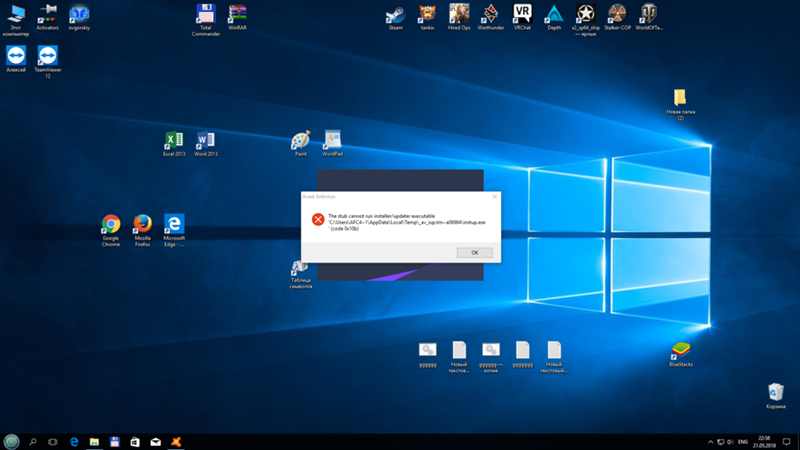The image size is (800, 450).
Task: Select the Activators desktop shortcut
Action: (x=47, y=17)
